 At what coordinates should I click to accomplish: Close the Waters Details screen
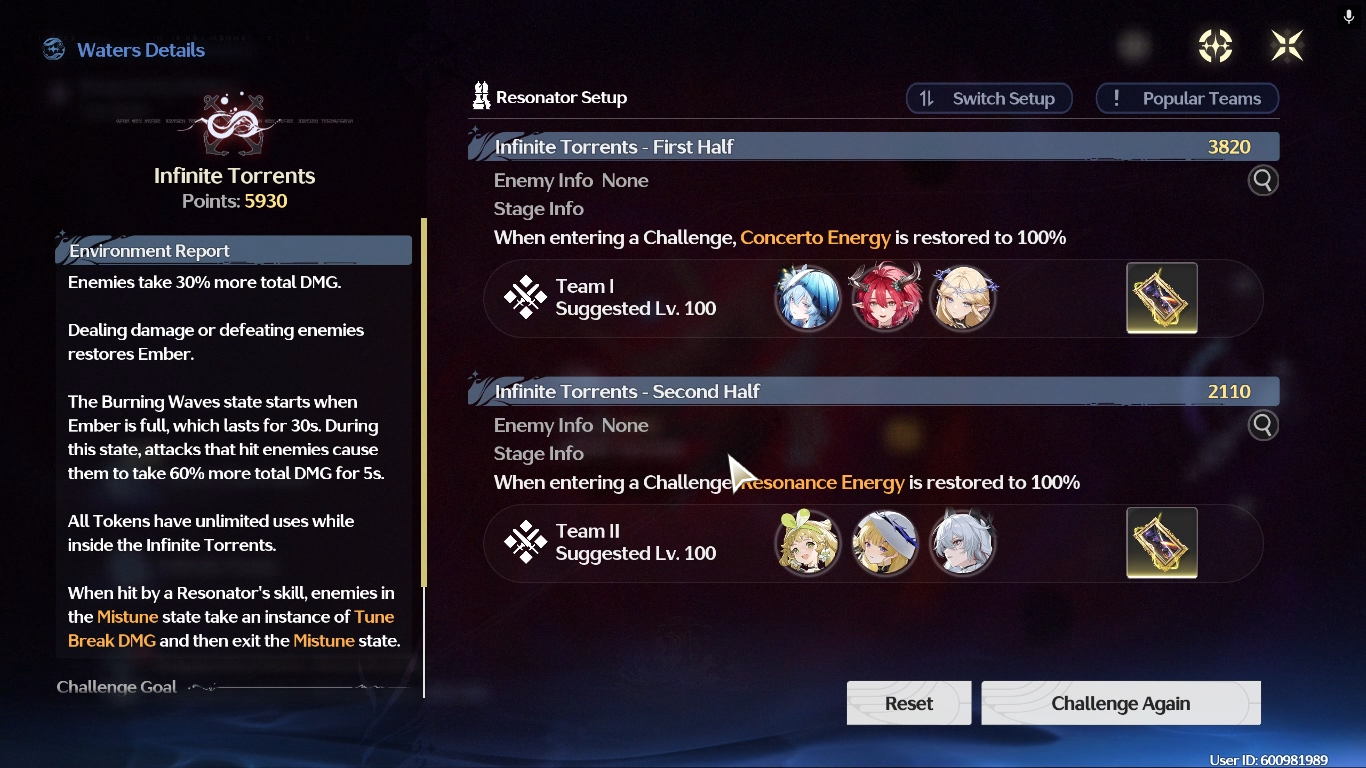pos(1287,45)
